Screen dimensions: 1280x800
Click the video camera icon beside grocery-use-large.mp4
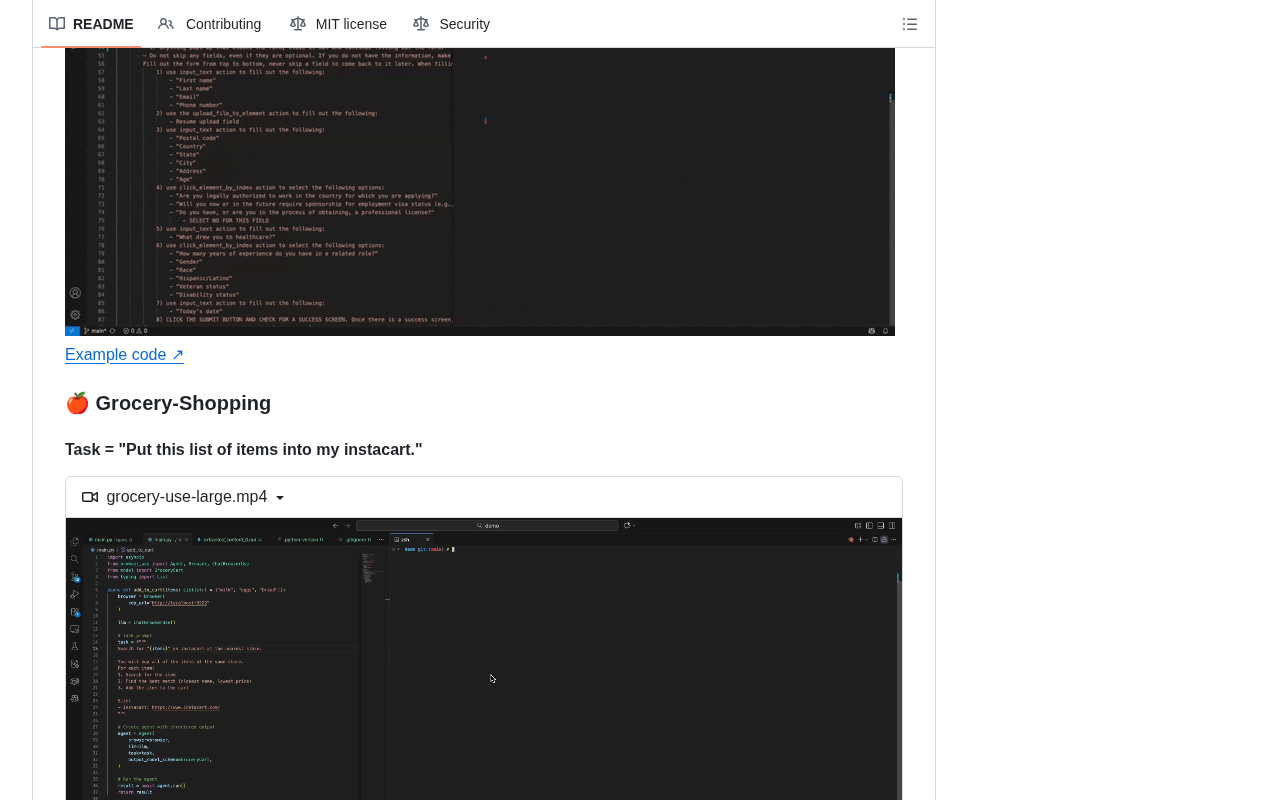90,497
